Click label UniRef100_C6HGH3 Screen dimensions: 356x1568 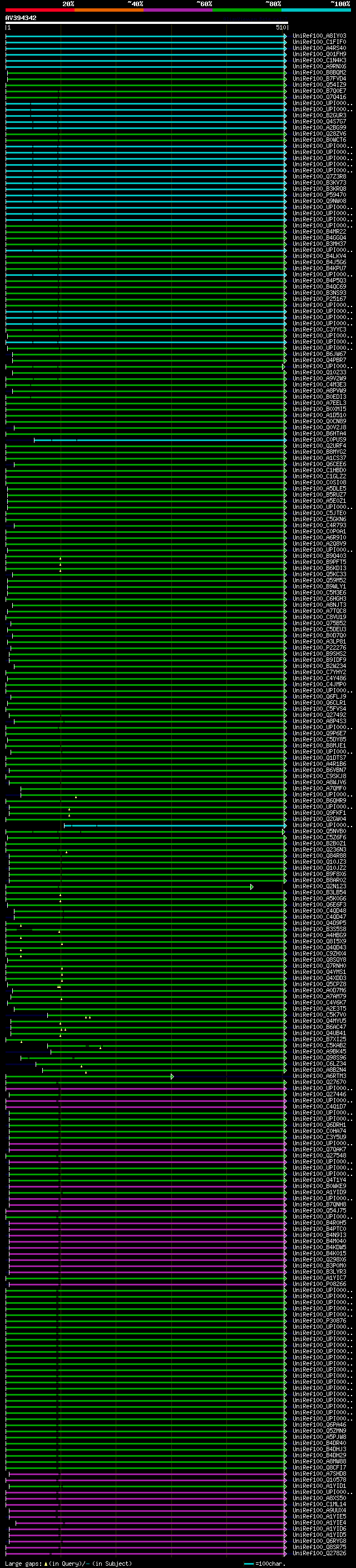[319, 599]
